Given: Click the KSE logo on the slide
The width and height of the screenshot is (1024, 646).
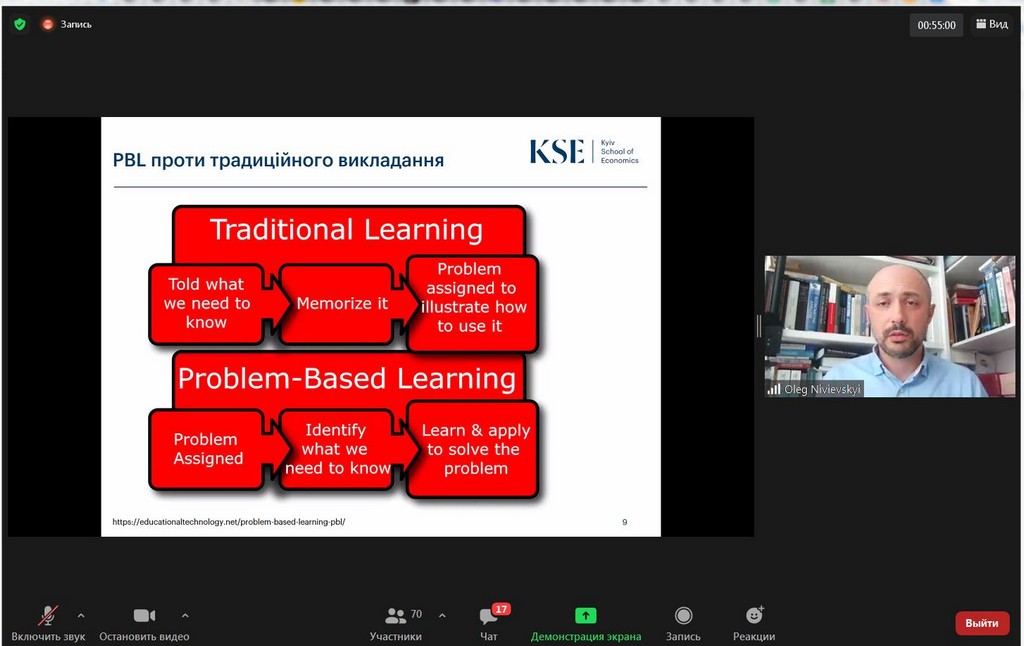Looking at the screenshot, I should pyautogui.click(x=583, y=152).
